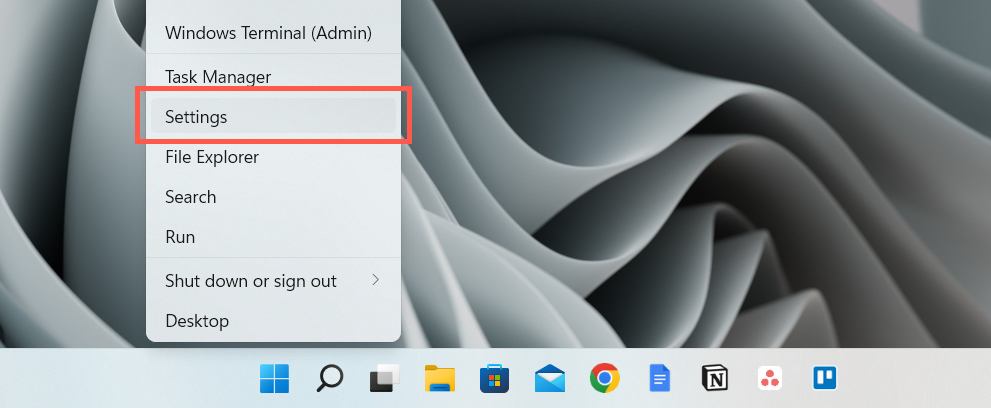Open the Mail app on taskbar

[549, 378]
